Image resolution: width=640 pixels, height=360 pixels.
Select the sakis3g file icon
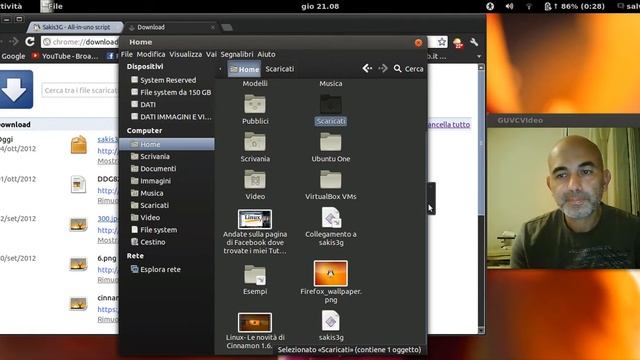click(331, 321)
